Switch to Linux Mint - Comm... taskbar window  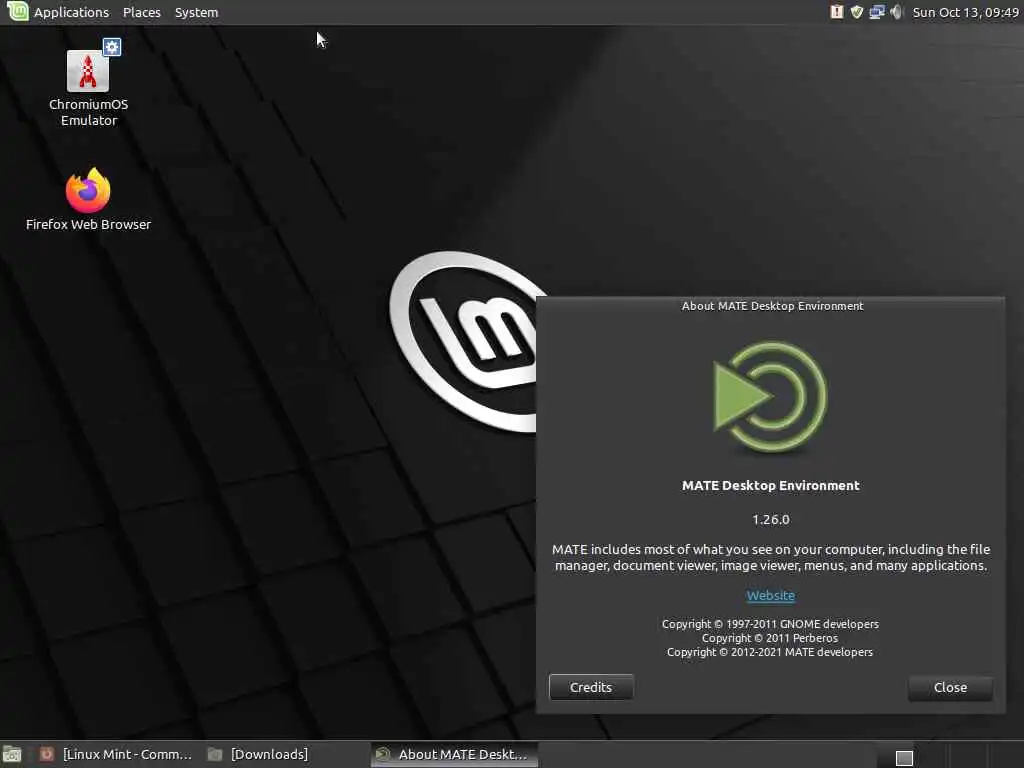[x=116, y=754]
